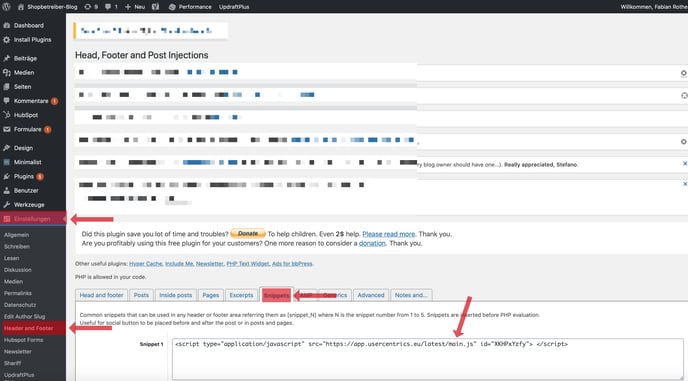Open Hubspot Forms submenu

[x=24, y=340]
